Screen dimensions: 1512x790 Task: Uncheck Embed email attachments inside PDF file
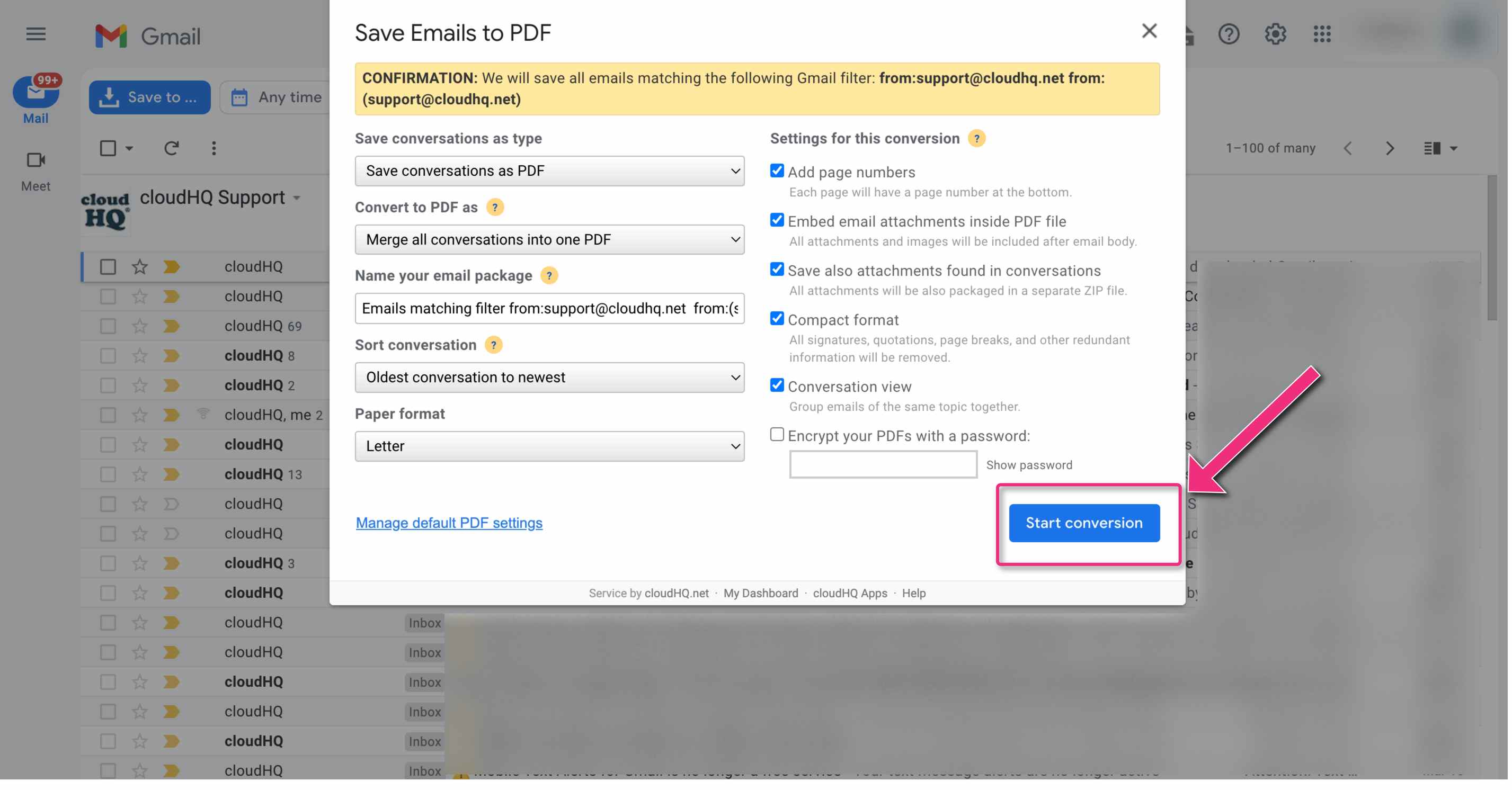pyautogui.click(x=777, y=220)
